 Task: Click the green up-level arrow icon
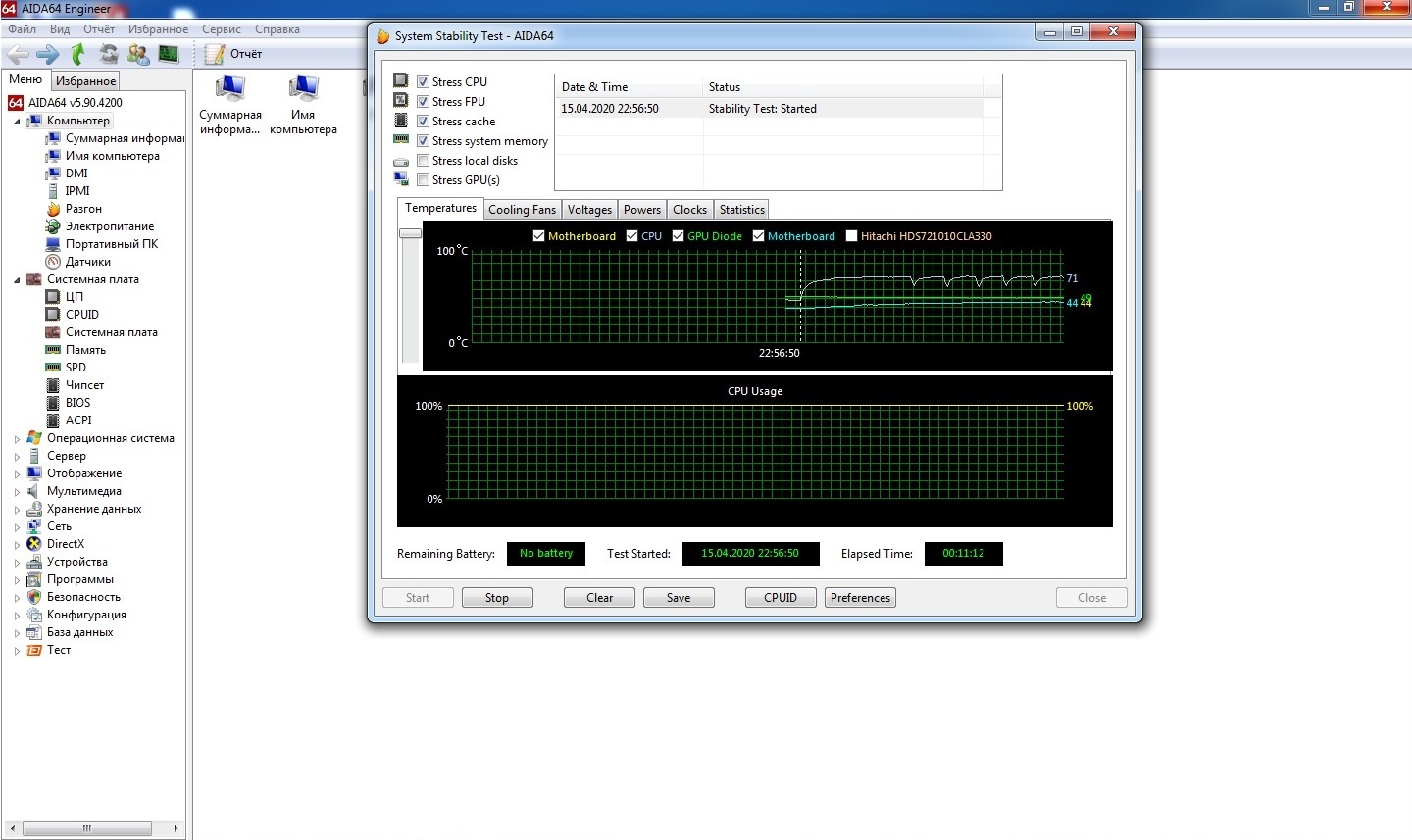tap(78, 54)
